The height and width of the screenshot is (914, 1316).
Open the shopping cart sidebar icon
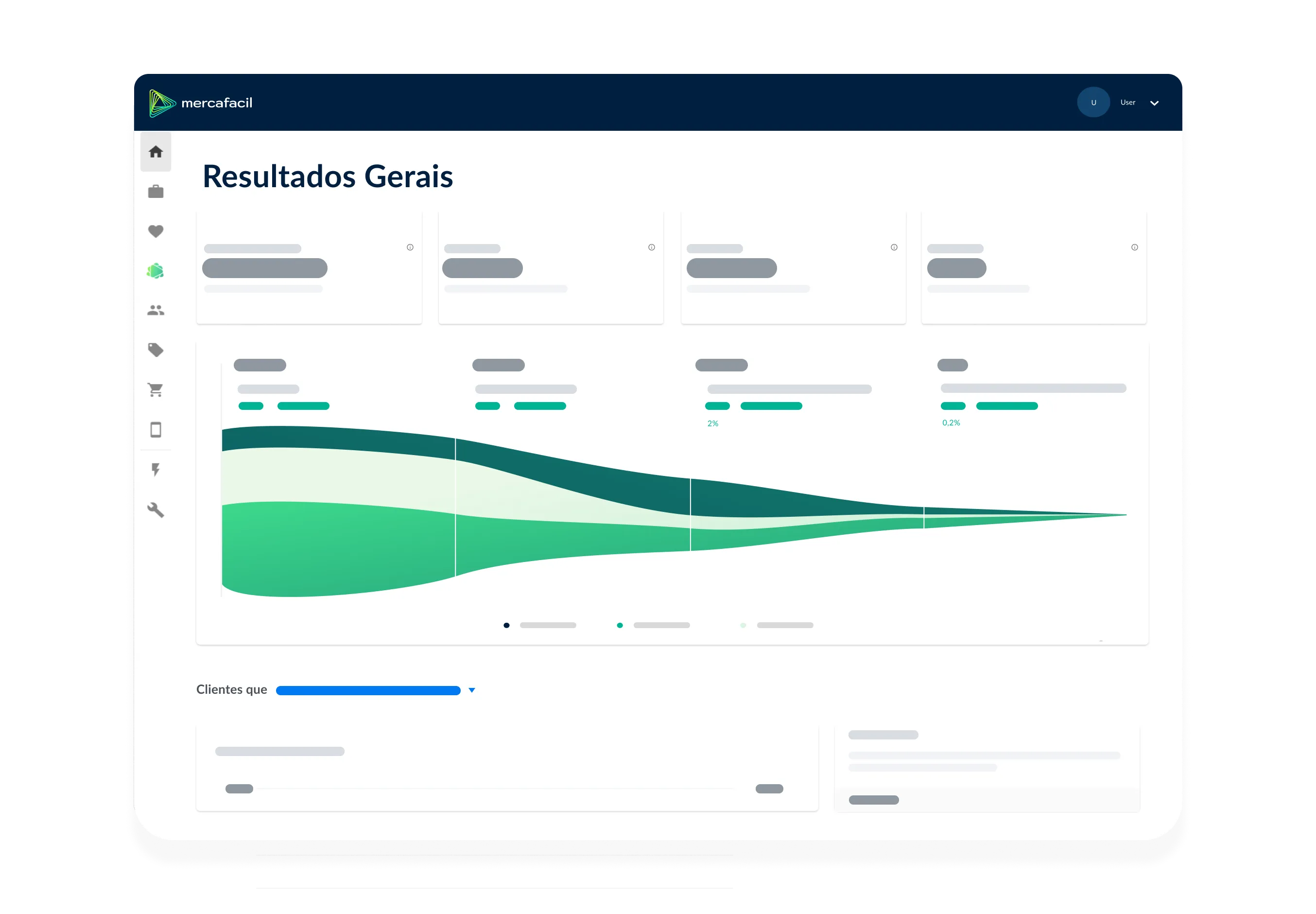(x=156, y=390)
